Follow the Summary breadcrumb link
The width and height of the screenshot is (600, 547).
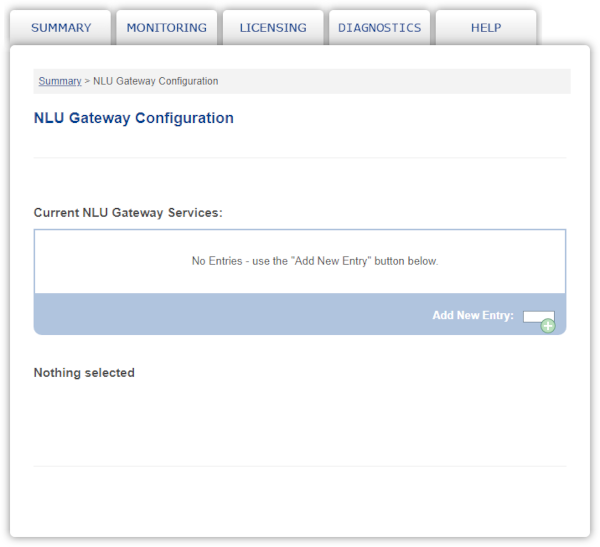(60, 81)
